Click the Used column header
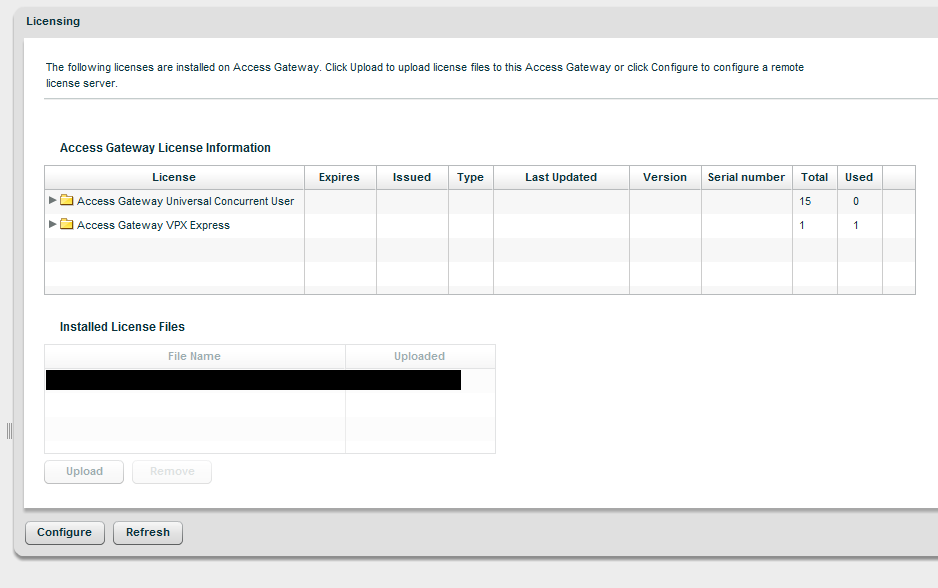This screenshot has height=588, width=938. tap(859, 178)
